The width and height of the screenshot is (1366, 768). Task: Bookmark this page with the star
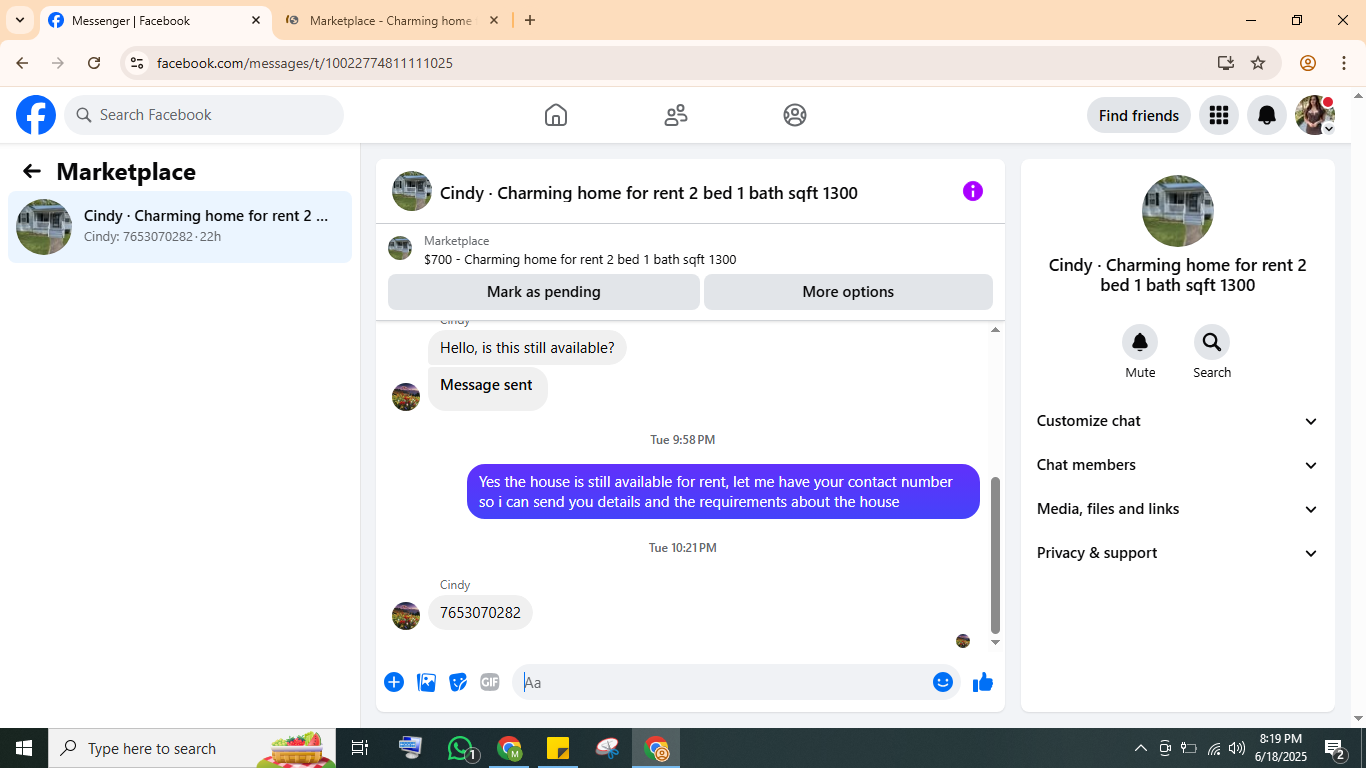point(1258,63)
